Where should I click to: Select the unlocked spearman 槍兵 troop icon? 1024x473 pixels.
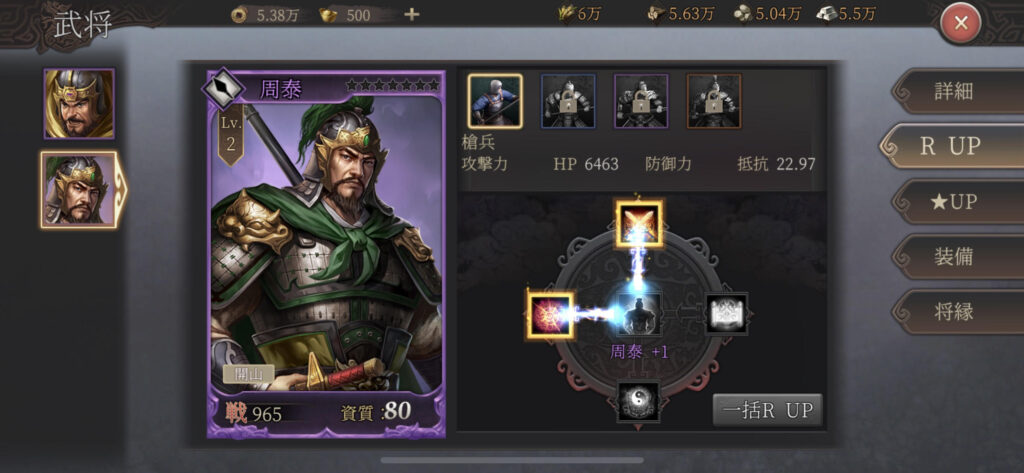pyautogui.click(x=495, y=101)
